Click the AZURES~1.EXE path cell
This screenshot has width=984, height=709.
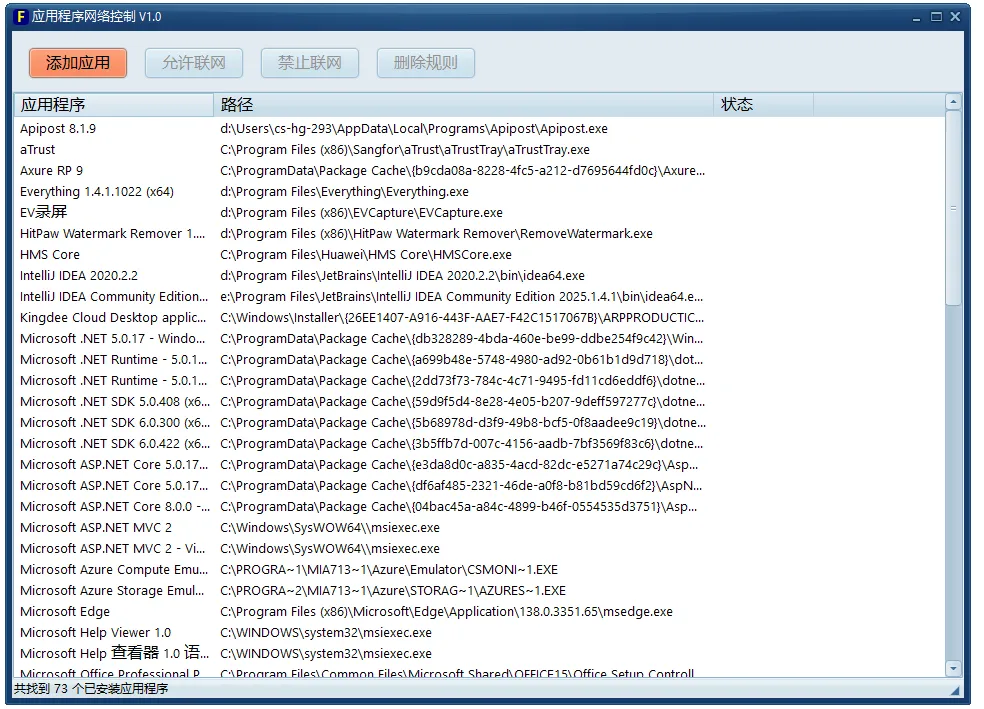coord(393,591)
